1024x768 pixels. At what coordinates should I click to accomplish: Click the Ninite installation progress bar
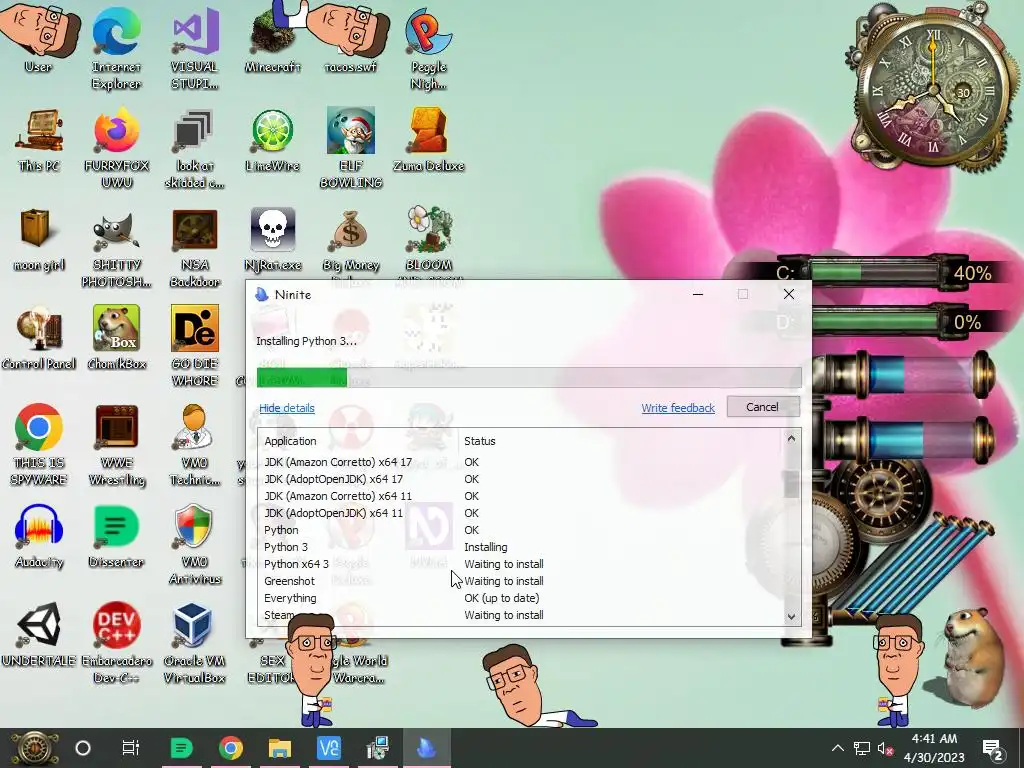[x=529, y=377]
